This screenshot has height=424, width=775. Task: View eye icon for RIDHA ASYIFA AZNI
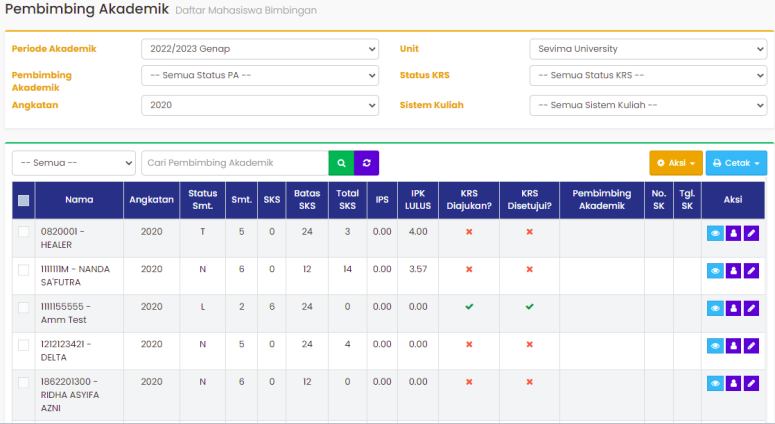click(x=715, y=383)
